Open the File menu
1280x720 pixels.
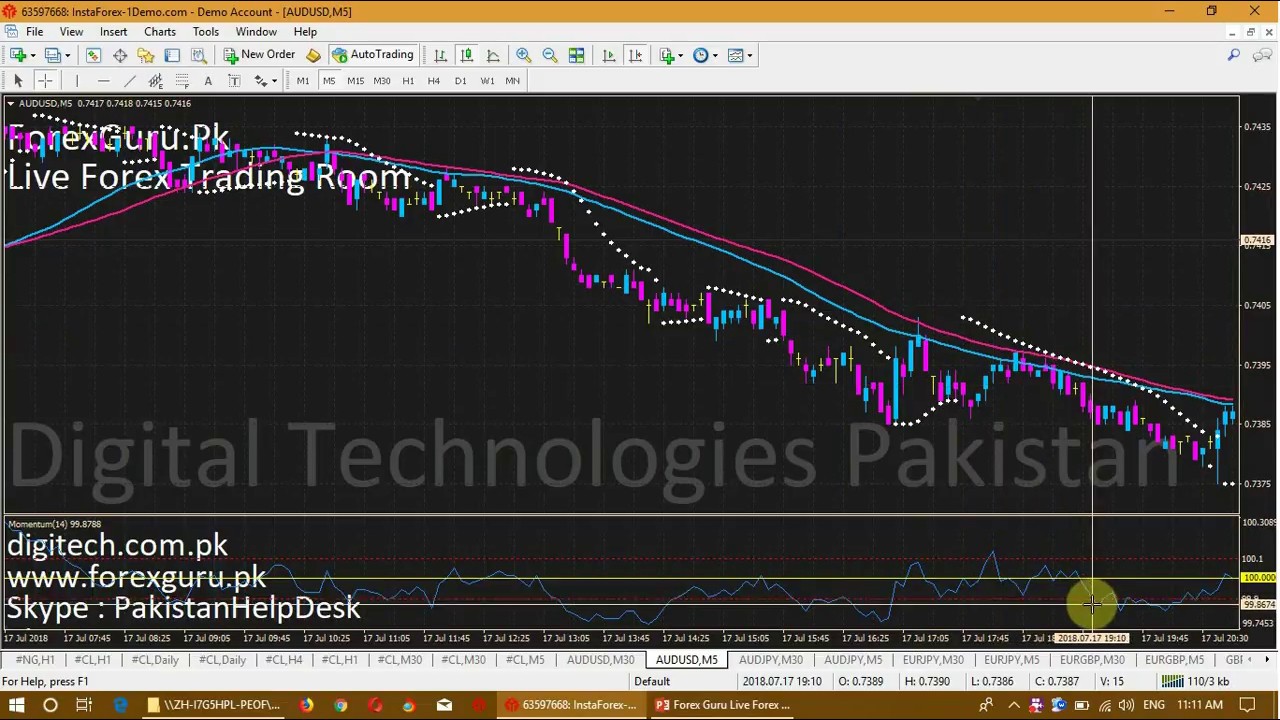pyautogui.click(x=34, y=31)
